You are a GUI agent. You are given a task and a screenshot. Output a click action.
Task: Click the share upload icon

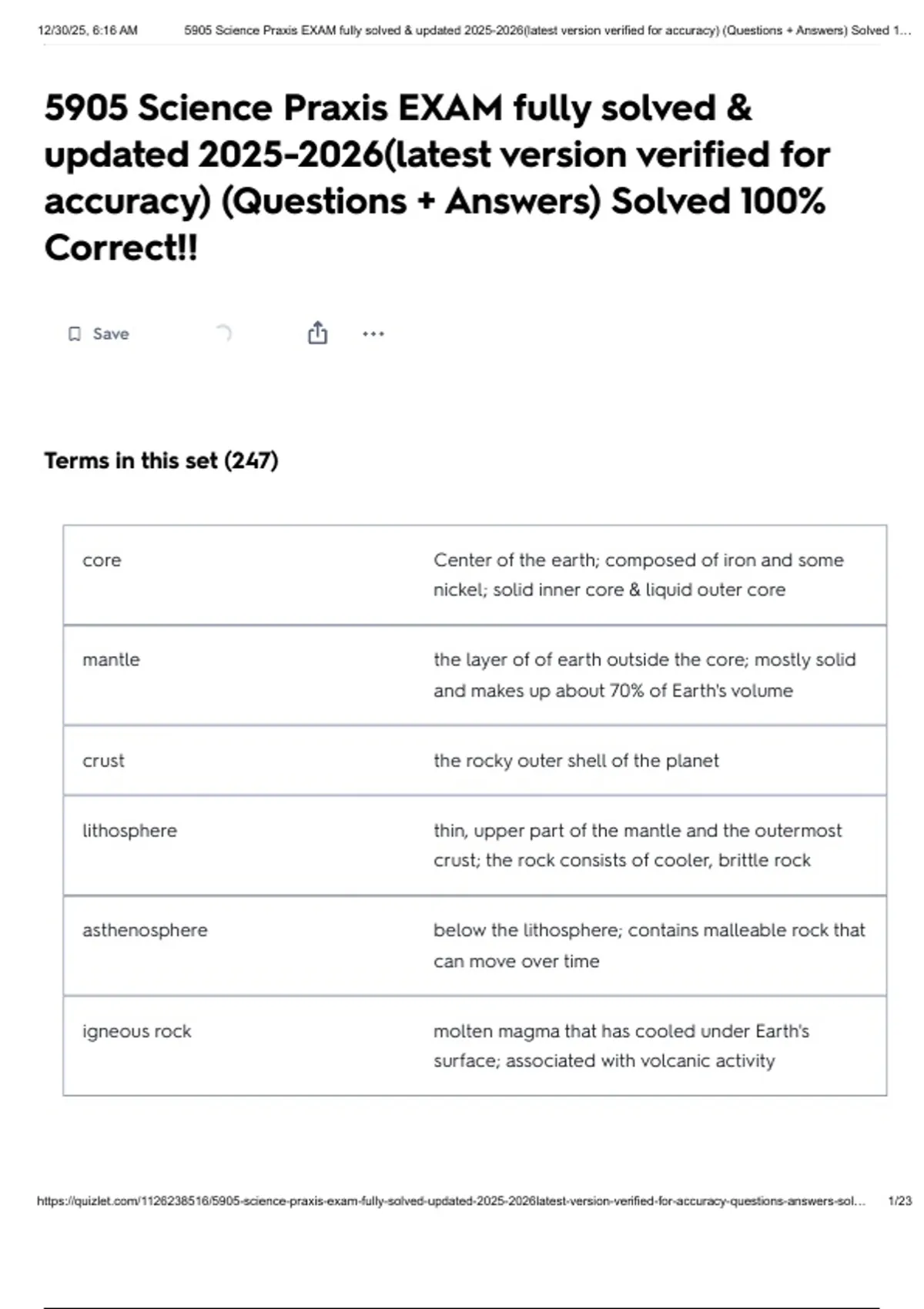317,333
